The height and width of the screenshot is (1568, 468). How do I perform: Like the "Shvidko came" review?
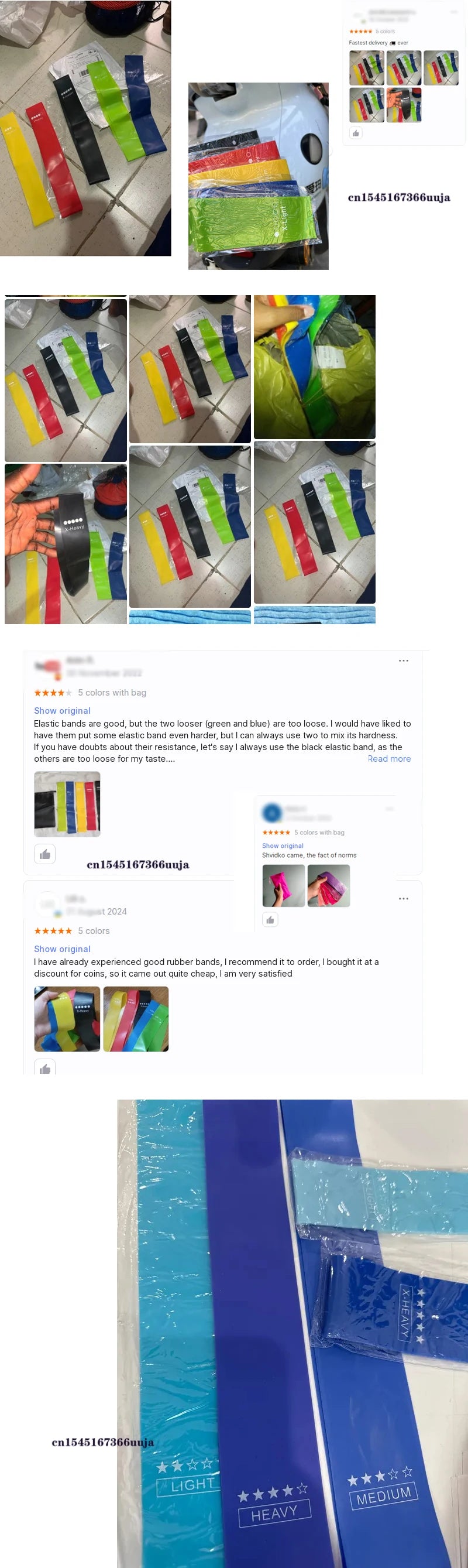(270, 919)
